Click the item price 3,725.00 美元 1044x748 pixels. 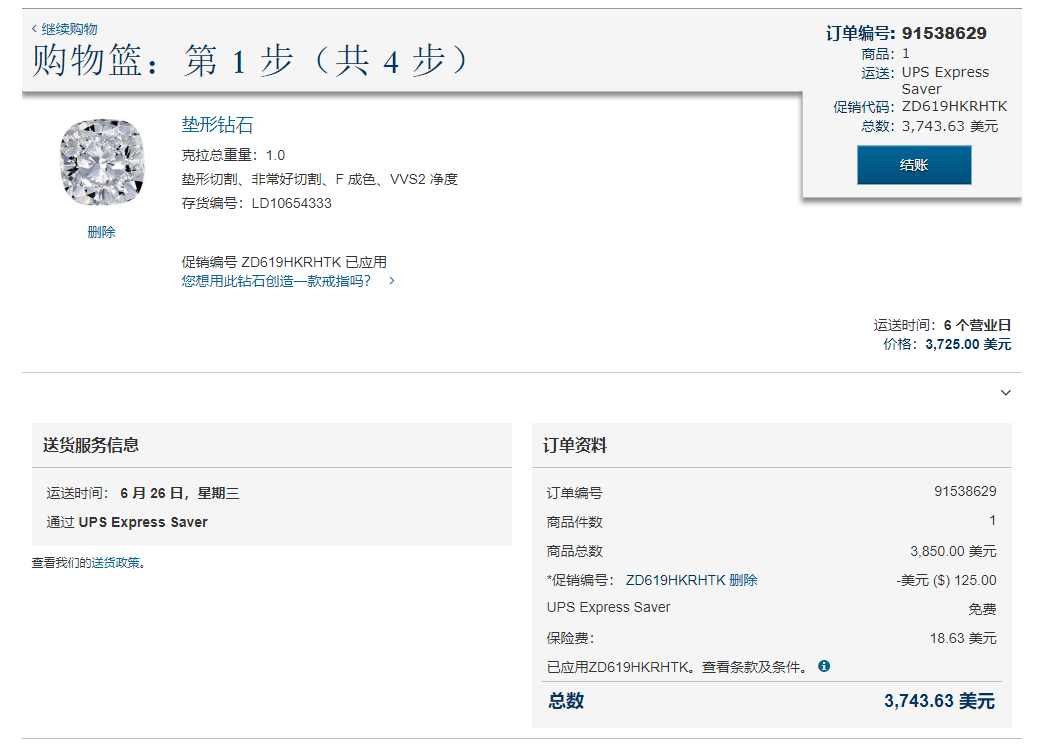(968, 344)
